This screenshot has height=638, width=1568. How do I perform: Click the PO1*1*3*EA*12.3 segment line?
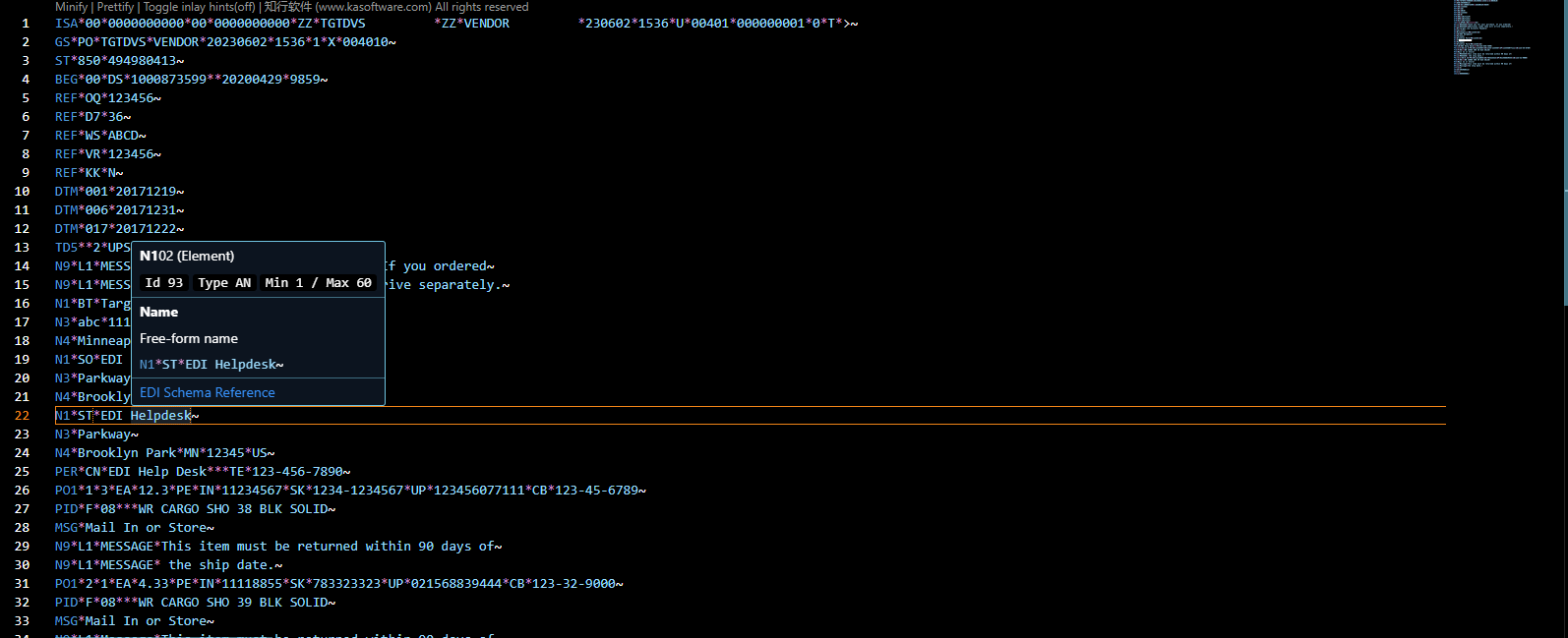coord(350,490)
